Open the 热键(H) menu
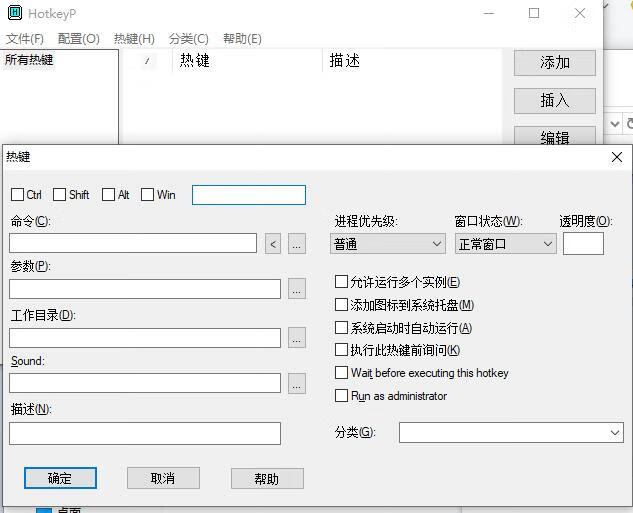This screenshot has width=633, height=513. click(x=134, y=39)
